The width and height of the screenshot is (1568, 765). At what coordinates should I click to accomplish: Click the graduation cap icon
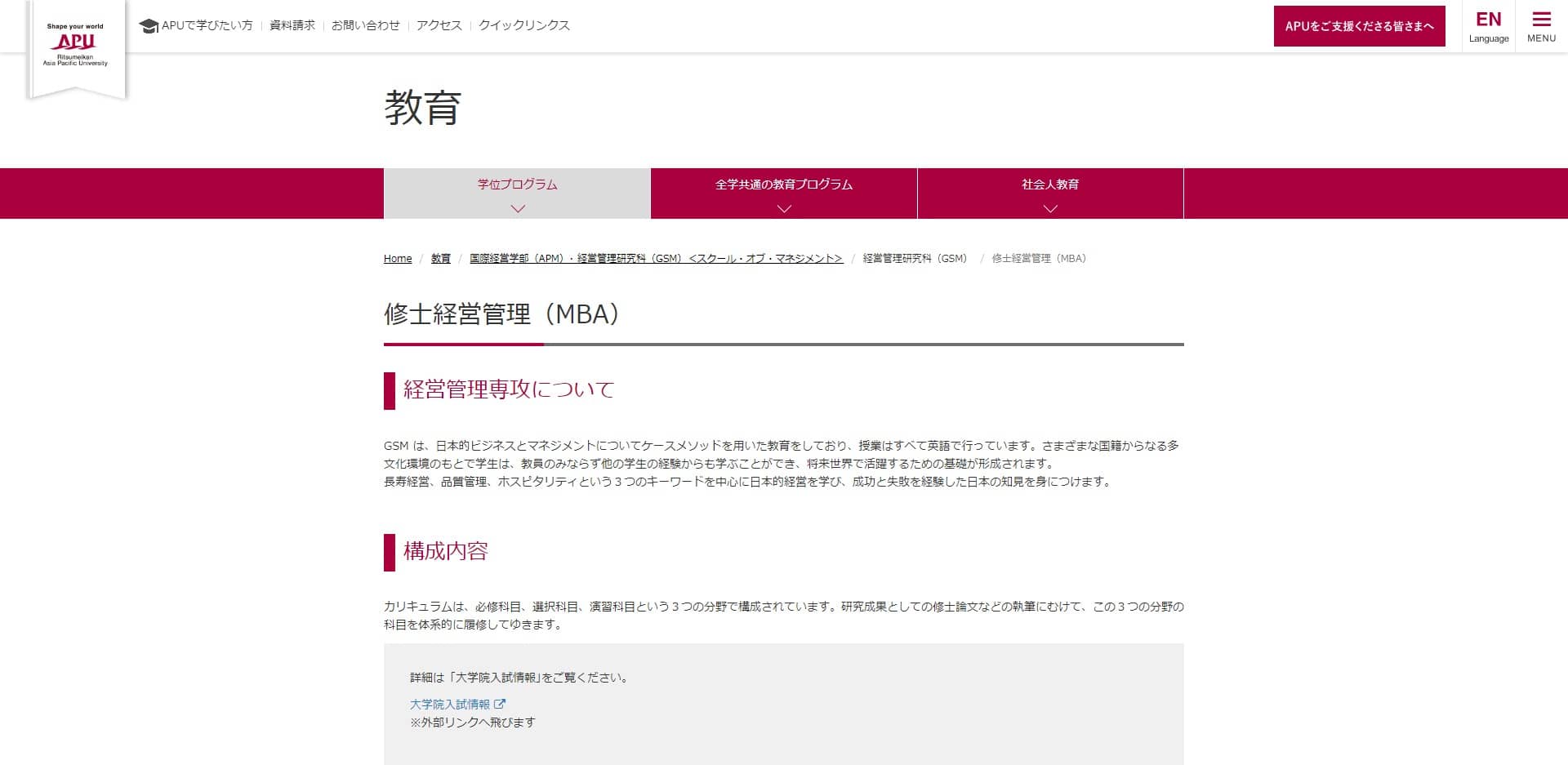pos(149,26)
